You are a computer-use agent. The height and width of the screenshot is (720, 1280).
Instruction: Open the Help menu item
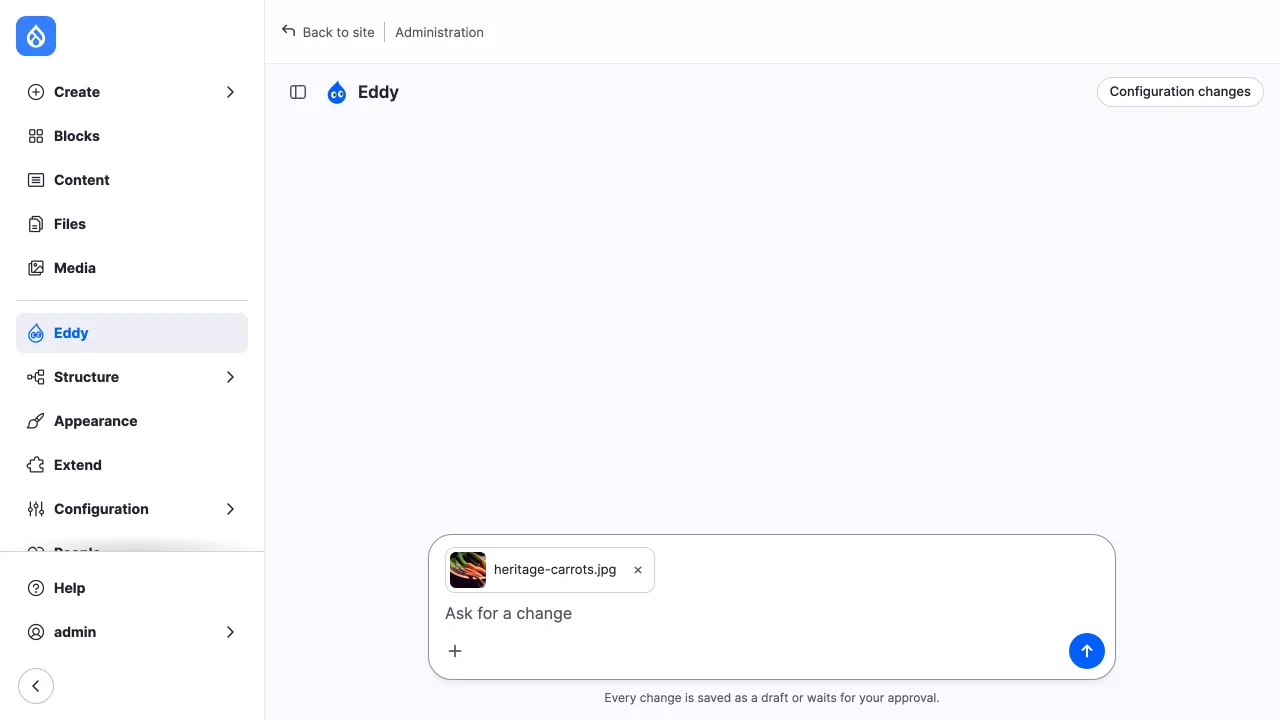click(132, 588)
